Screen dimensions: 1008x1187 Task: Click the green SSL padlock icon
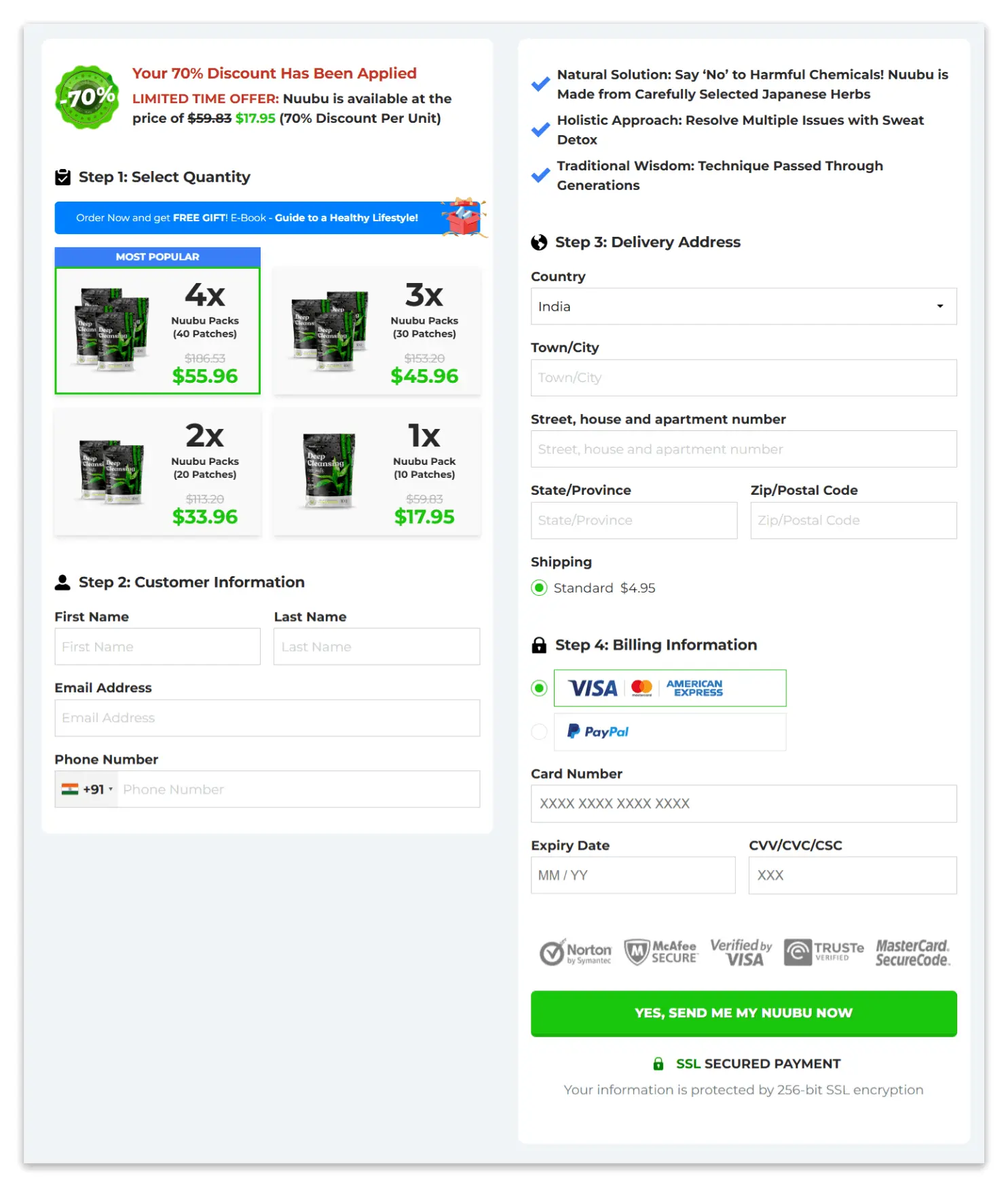tap(658, 1063)
